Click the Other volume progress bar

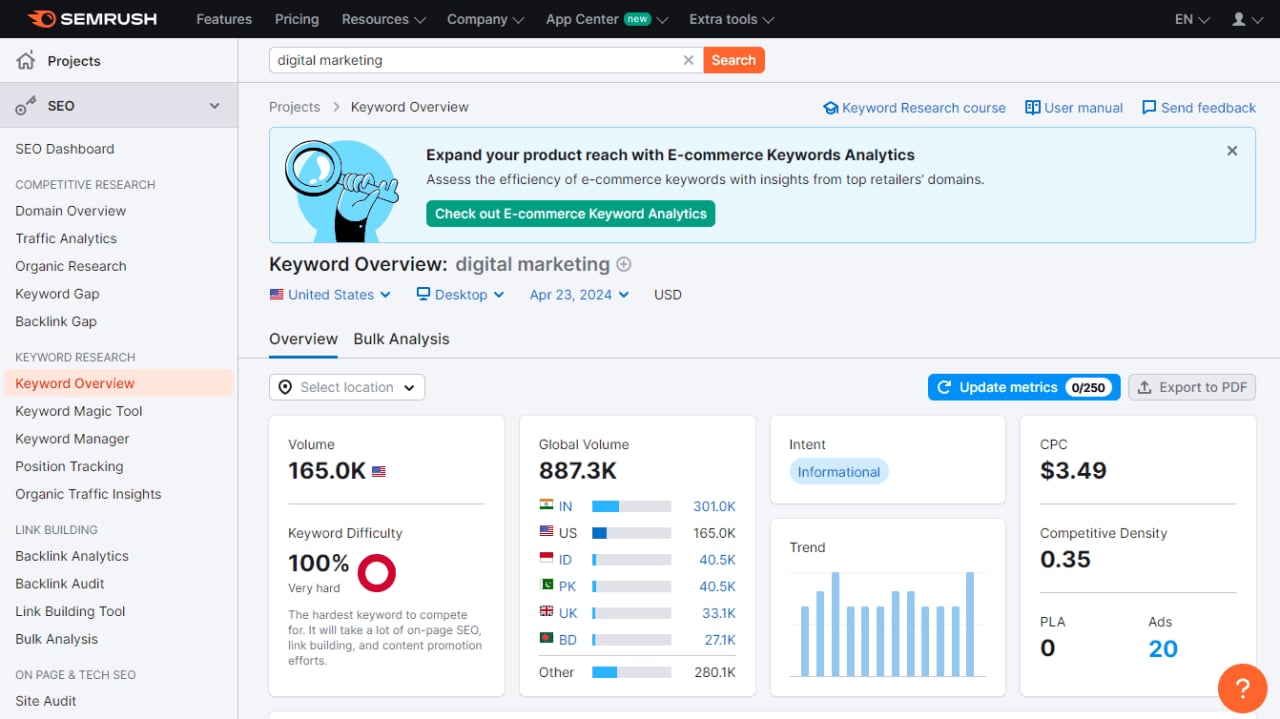click(x=631, y=672)
